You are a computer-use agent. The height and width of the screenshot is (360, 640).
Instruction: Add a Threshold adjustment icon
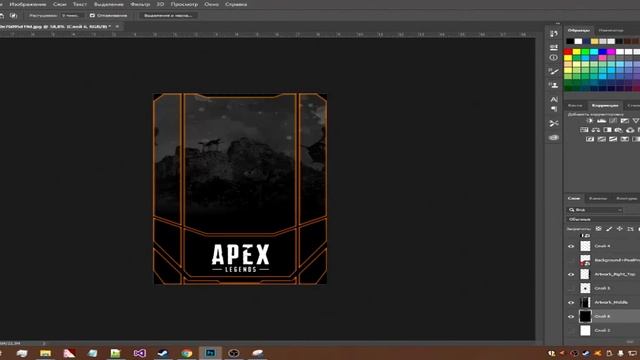pos(613,139)
